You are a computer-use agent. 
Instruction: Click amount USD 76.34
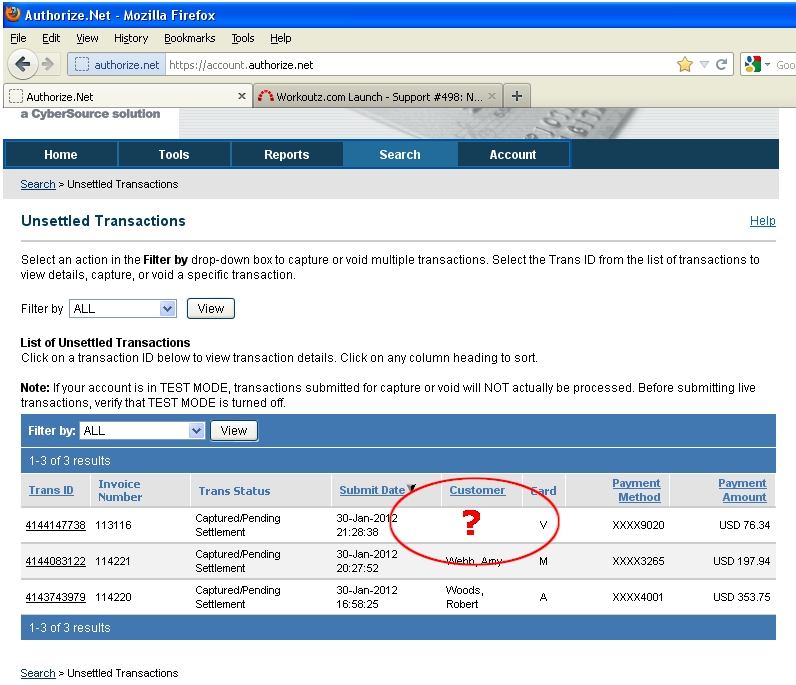[x=744, y=525]
